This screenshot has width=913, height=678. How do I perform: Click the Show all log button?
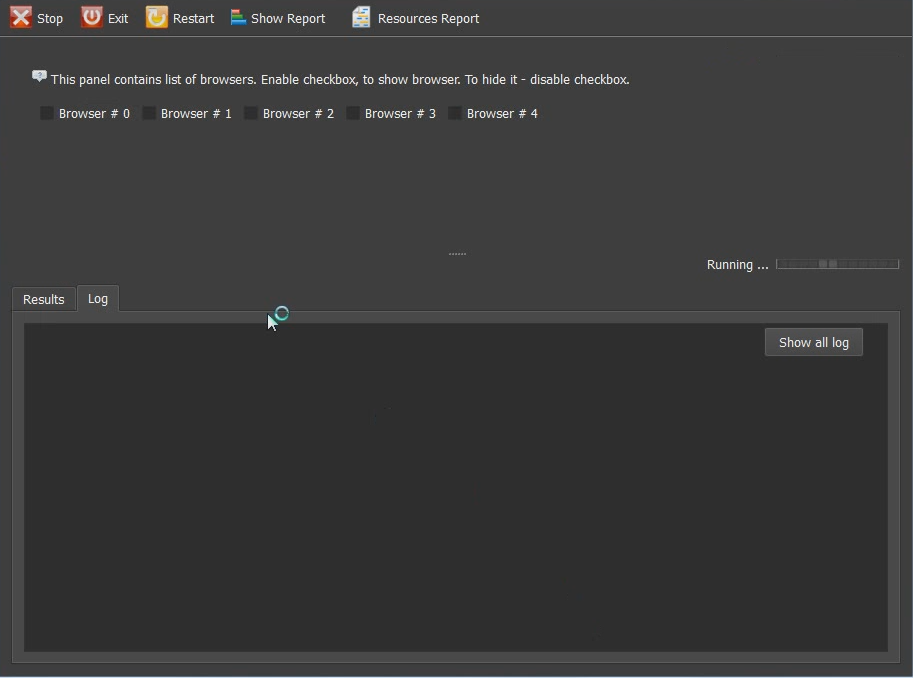813,342
